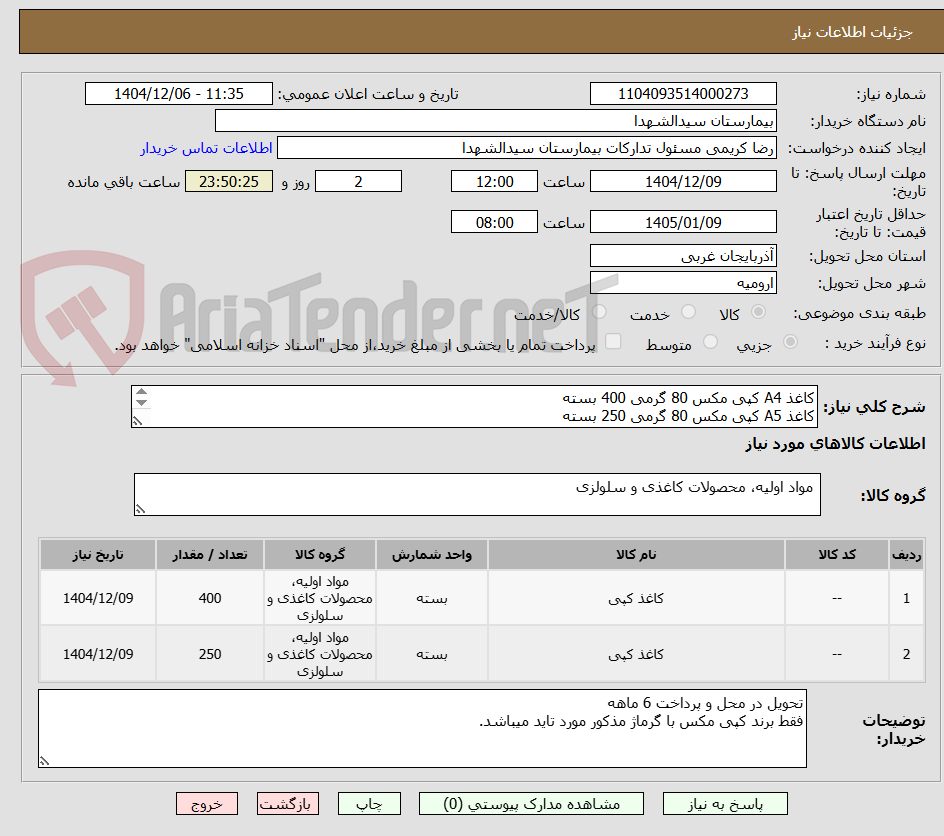
Task: Click resize handle of گروه کالا box
Action: coord(140,509)
